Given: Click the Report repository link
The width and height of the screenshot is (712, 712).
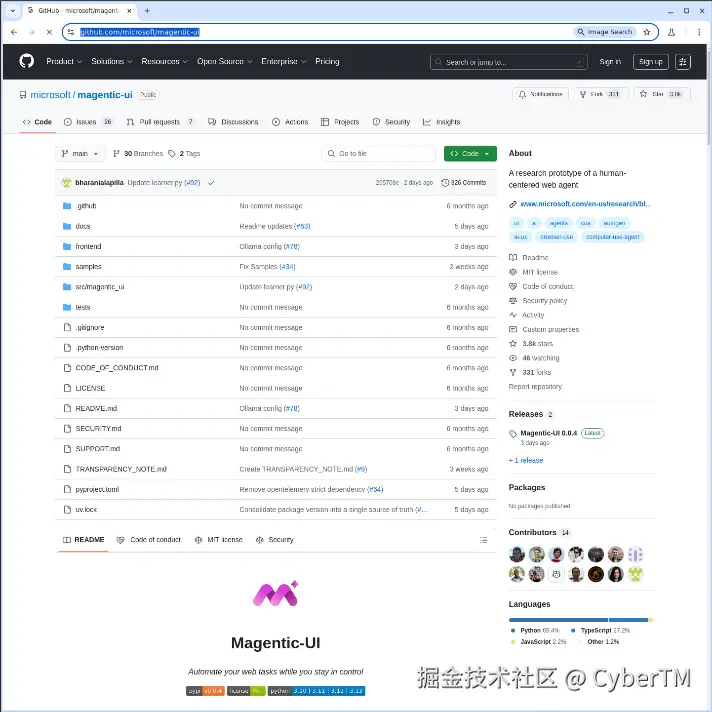Looking at the screenshot, I should pos(535,387).
